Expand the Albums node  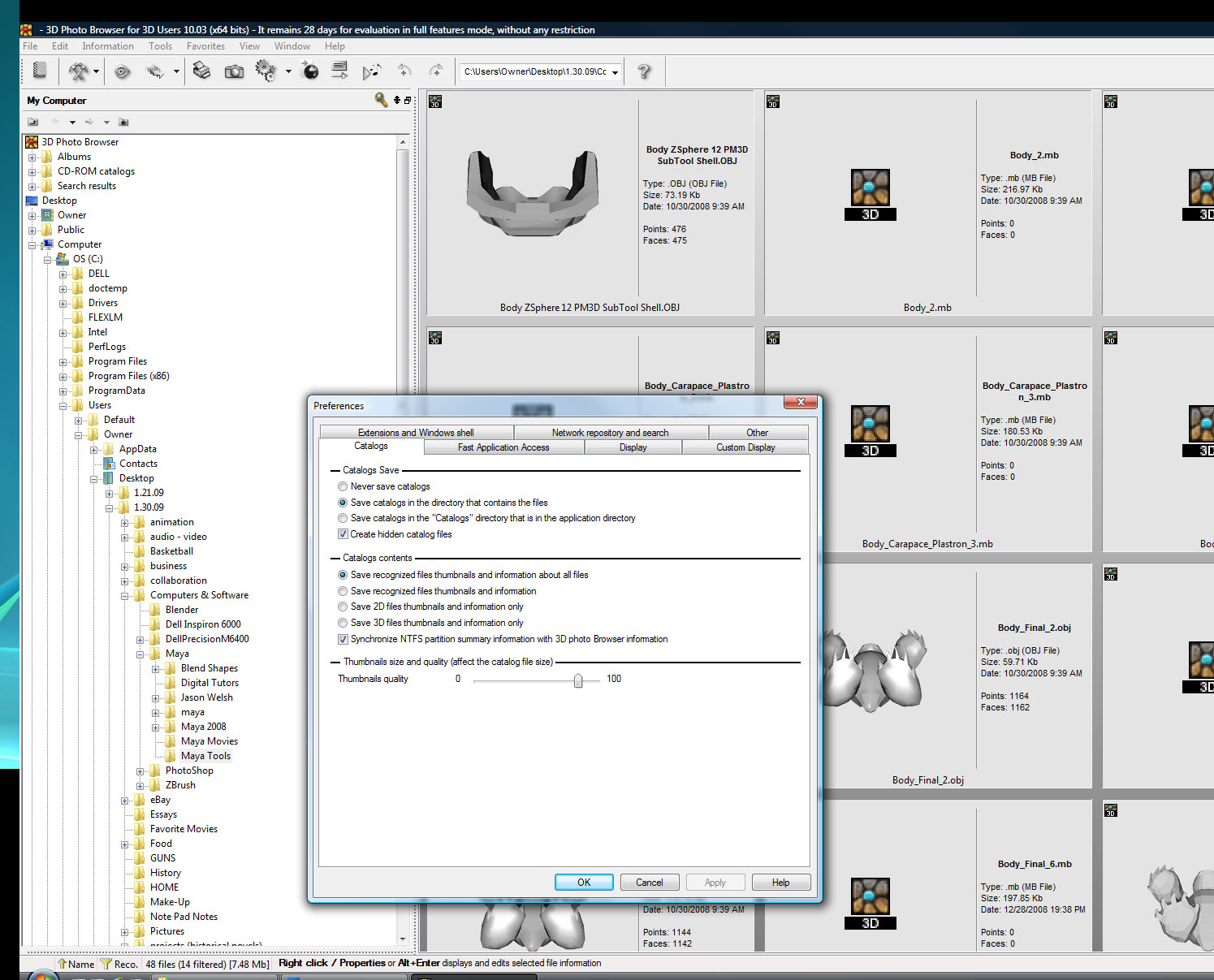(x=32, y=157)
